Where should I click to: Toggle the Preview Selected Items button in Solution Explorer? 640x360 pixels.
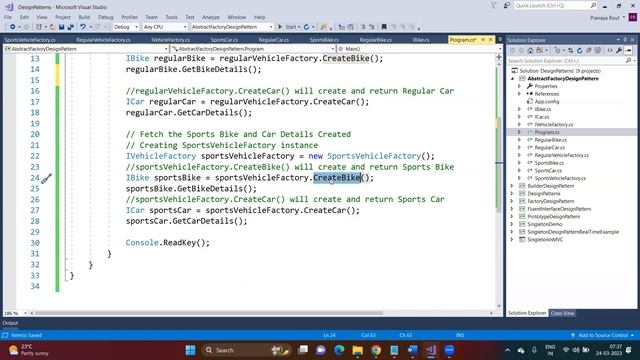[629, 51]
